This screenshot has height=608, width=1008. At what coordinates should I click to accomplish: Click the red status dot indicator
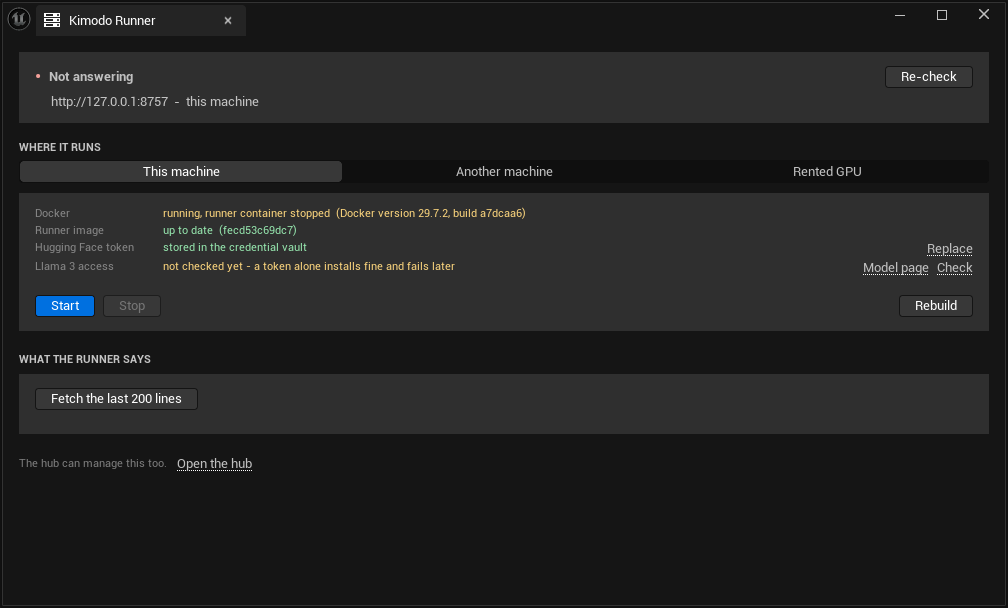pos(38,76)
